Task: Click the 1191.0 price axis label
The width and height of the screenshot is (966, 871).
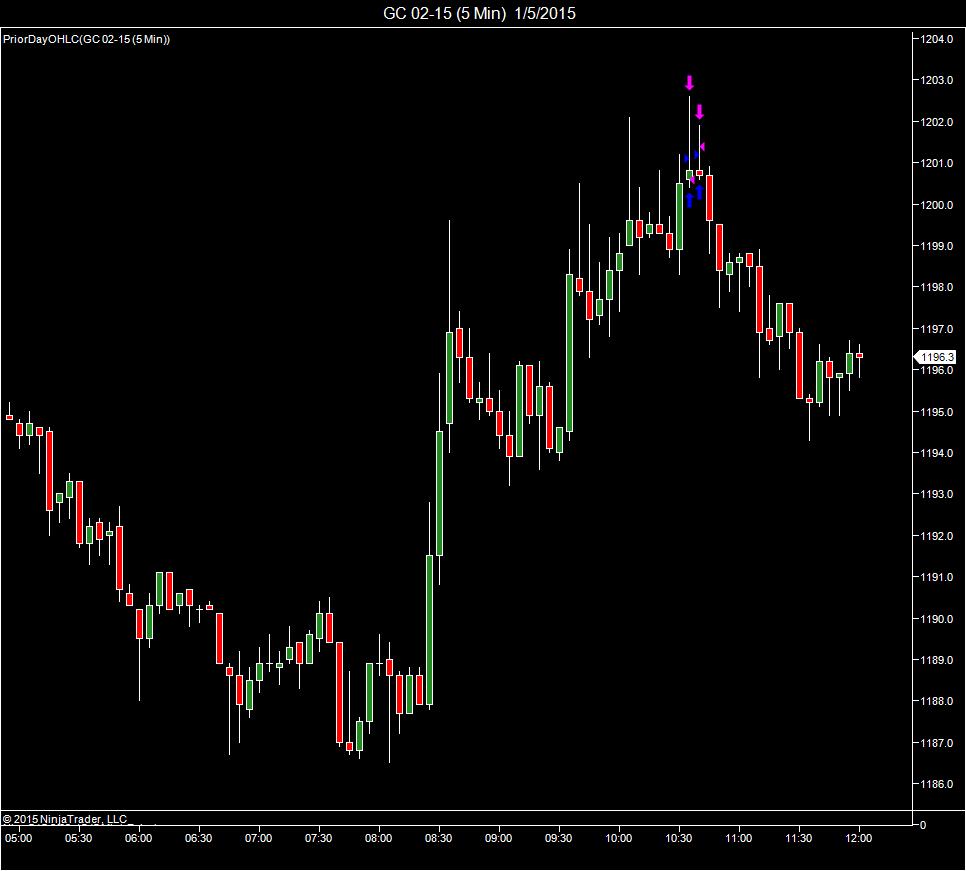Action: tap(936, 577)
